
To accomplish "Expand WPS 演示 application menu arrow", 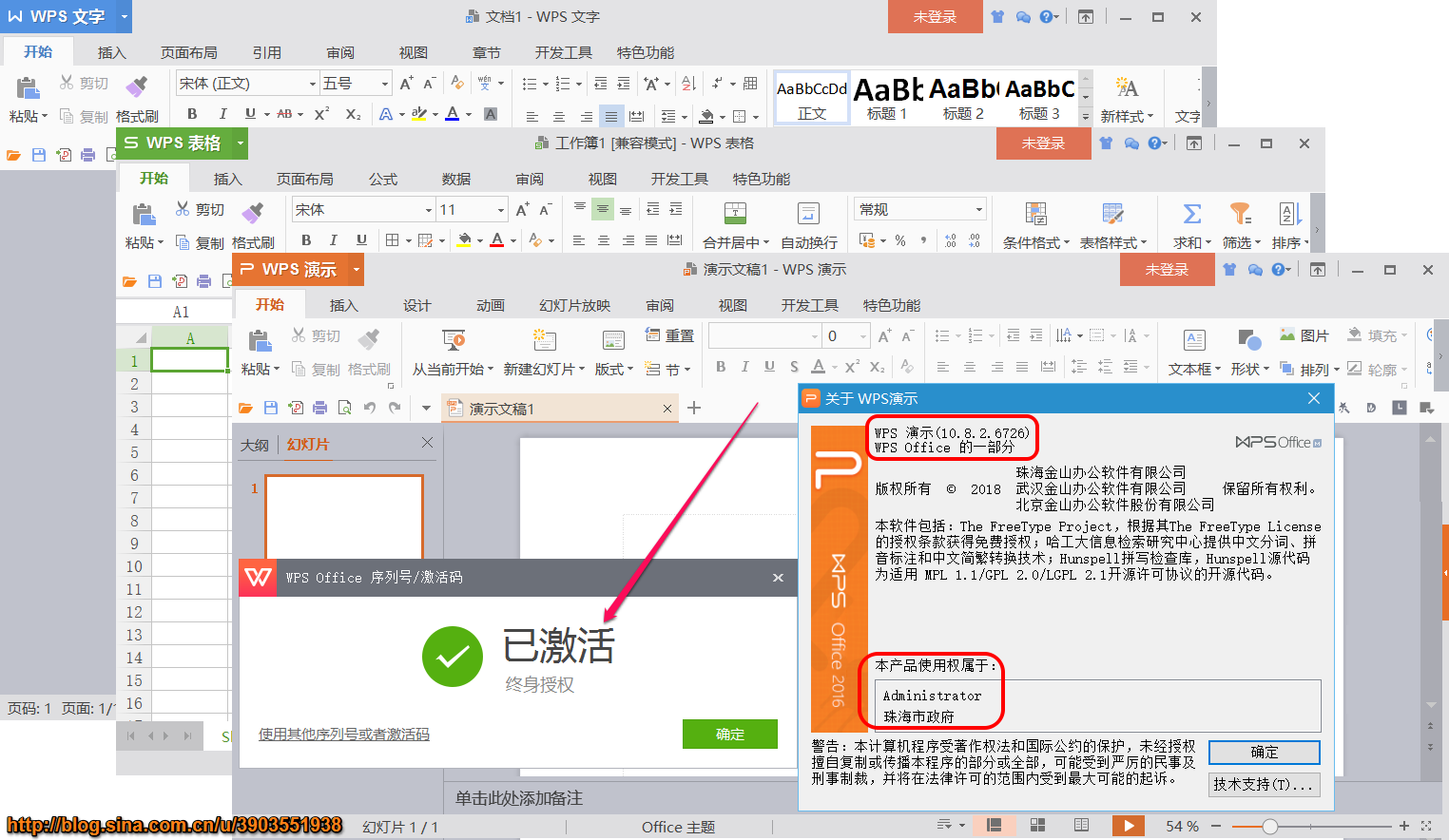I will click(356, 269).
